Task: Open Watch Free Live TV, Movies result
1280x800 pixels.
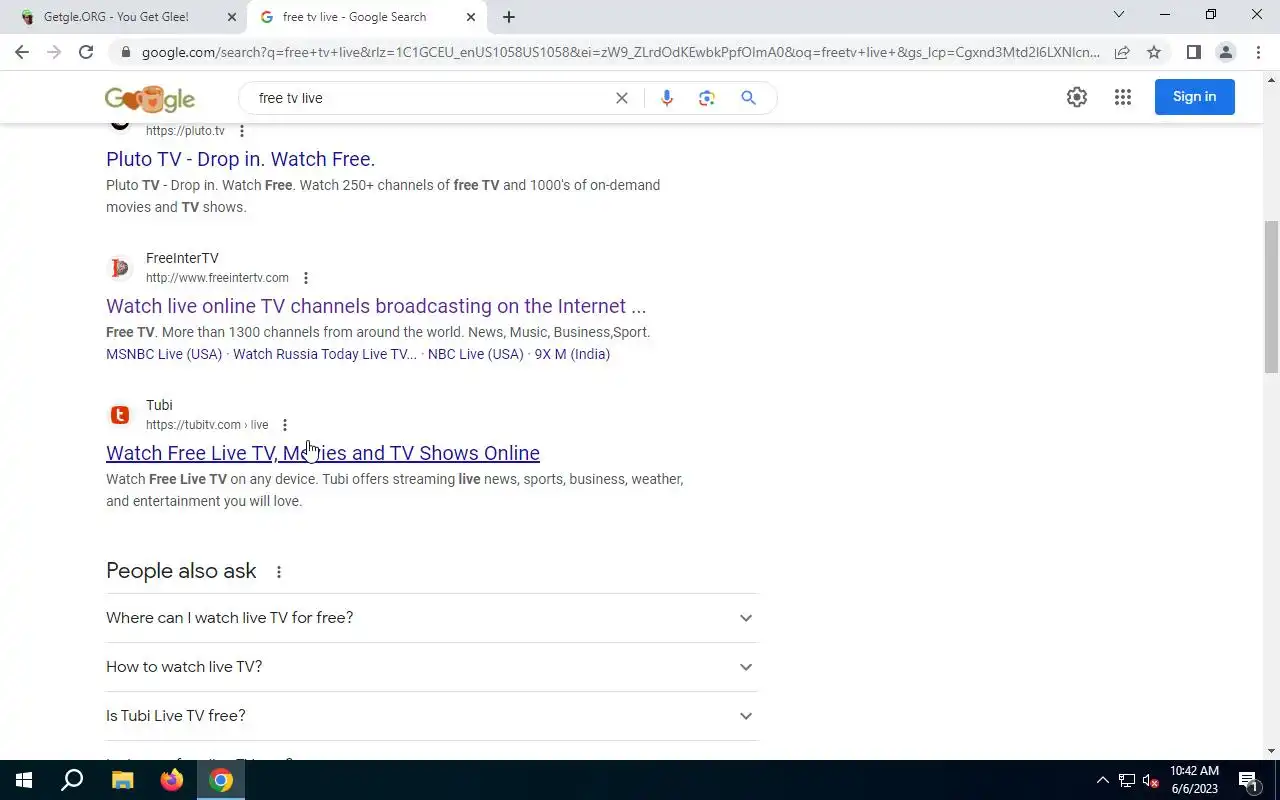Action: click(323, 453)
